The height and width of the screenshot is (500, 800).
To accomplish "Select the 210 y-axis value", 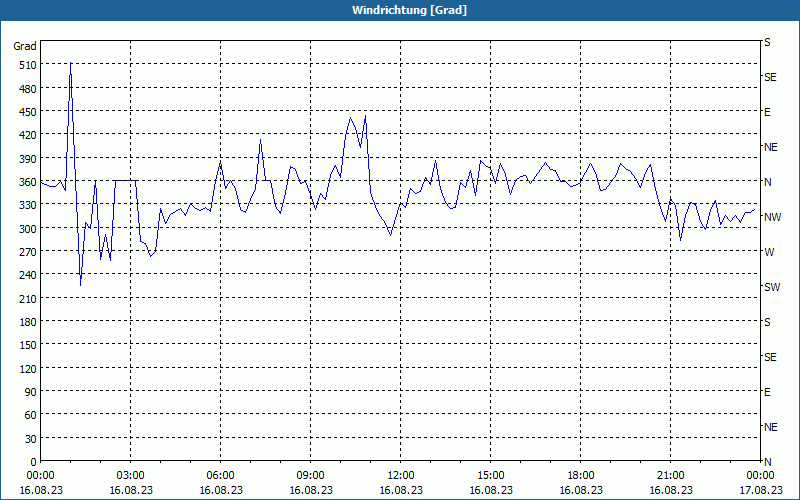I will [x=28, y=299].
